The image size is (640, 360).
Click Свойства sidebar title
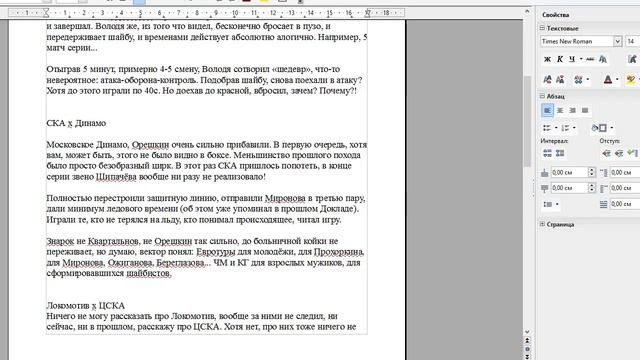(556, 15)
